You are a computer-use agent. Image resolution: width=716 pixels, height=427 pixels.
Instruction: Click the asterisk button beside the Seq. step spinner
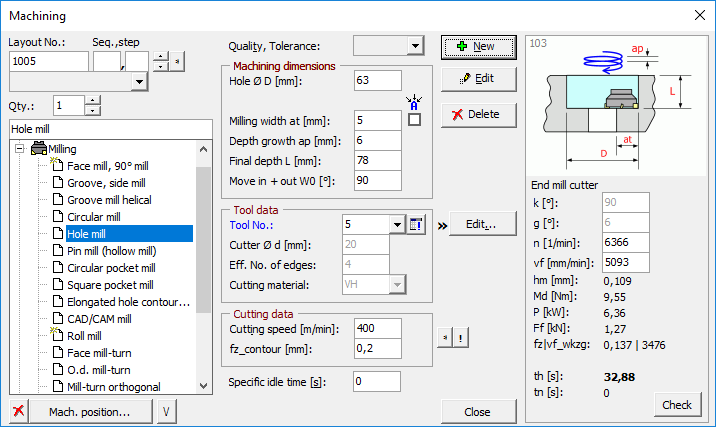click(177, 62)
